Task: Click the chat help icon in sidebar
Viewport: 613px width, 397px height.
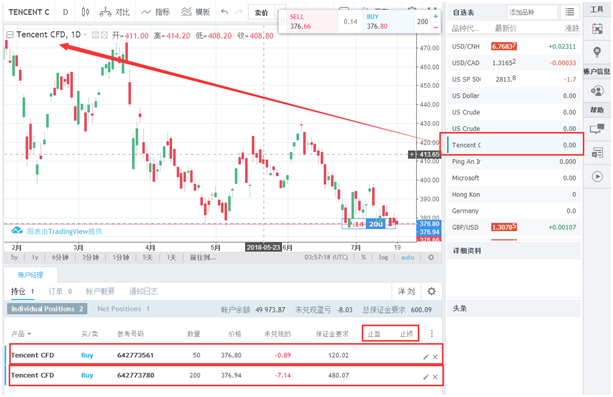Action: (x=597, y=129)
